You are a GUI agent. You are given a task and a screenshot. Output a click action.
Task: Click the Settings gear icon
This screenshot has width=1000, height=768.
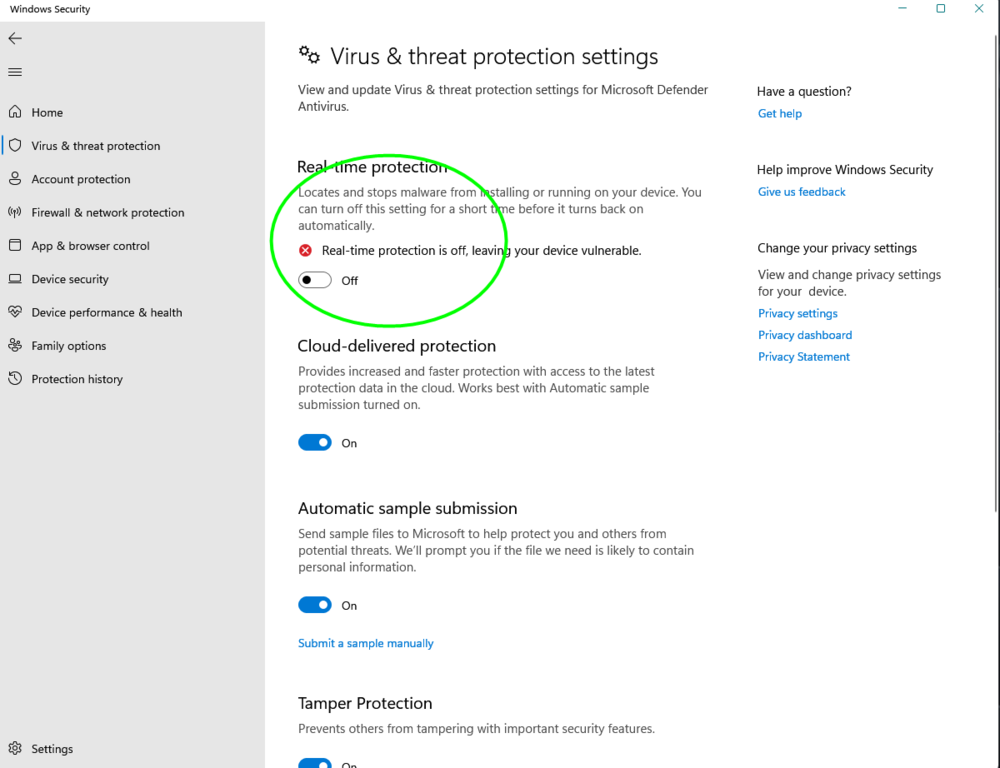pyautogui.click(x=15, y=748)
